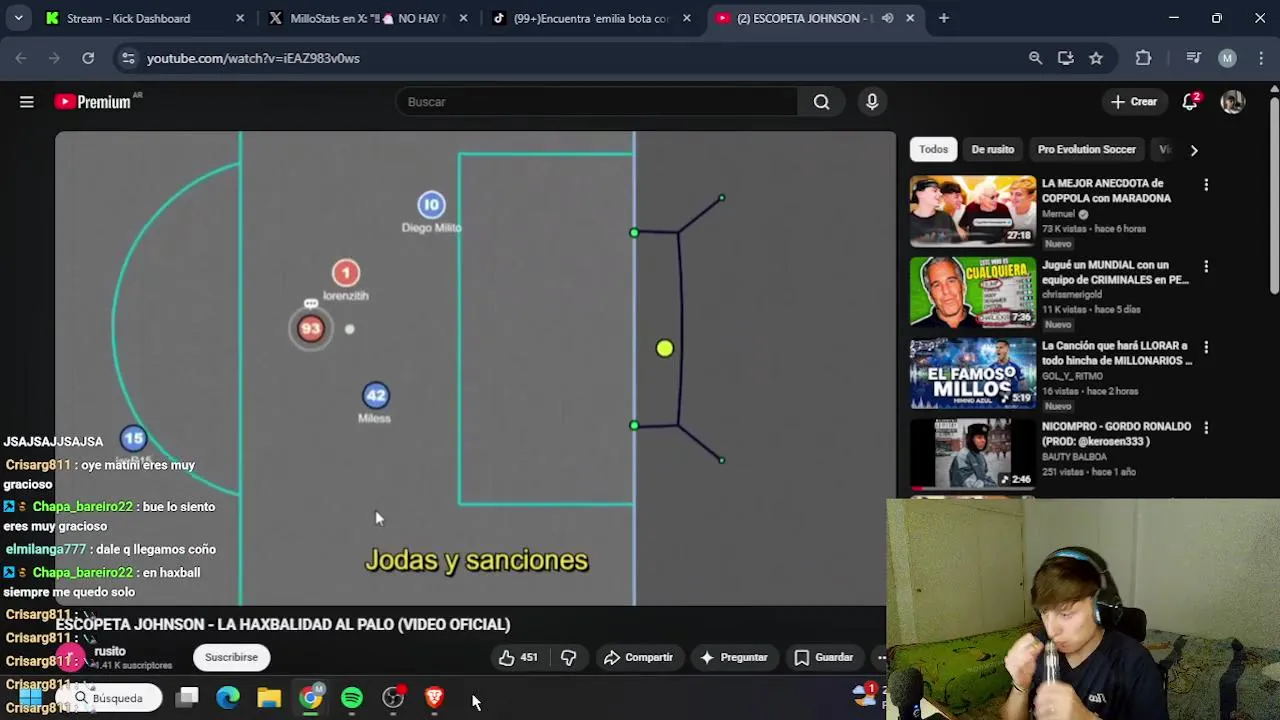The image size is (1280, 720).
Task: Open Brave browser from the taskbar
Action: point(434,698)
